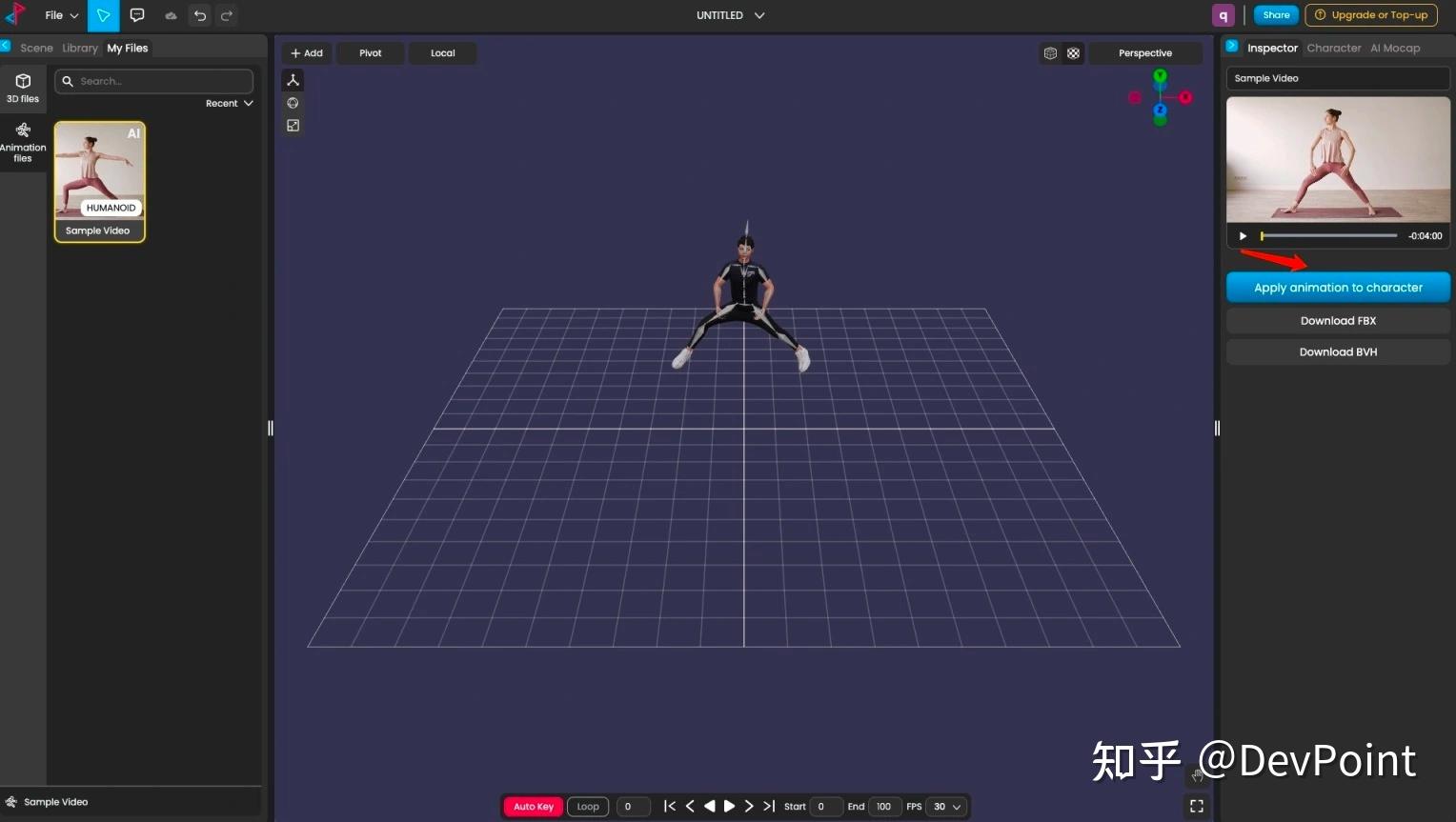The height and width of the screenshot is (822, 1456).
Task: Play the Sample Video preview
Action: (1243, 235)
